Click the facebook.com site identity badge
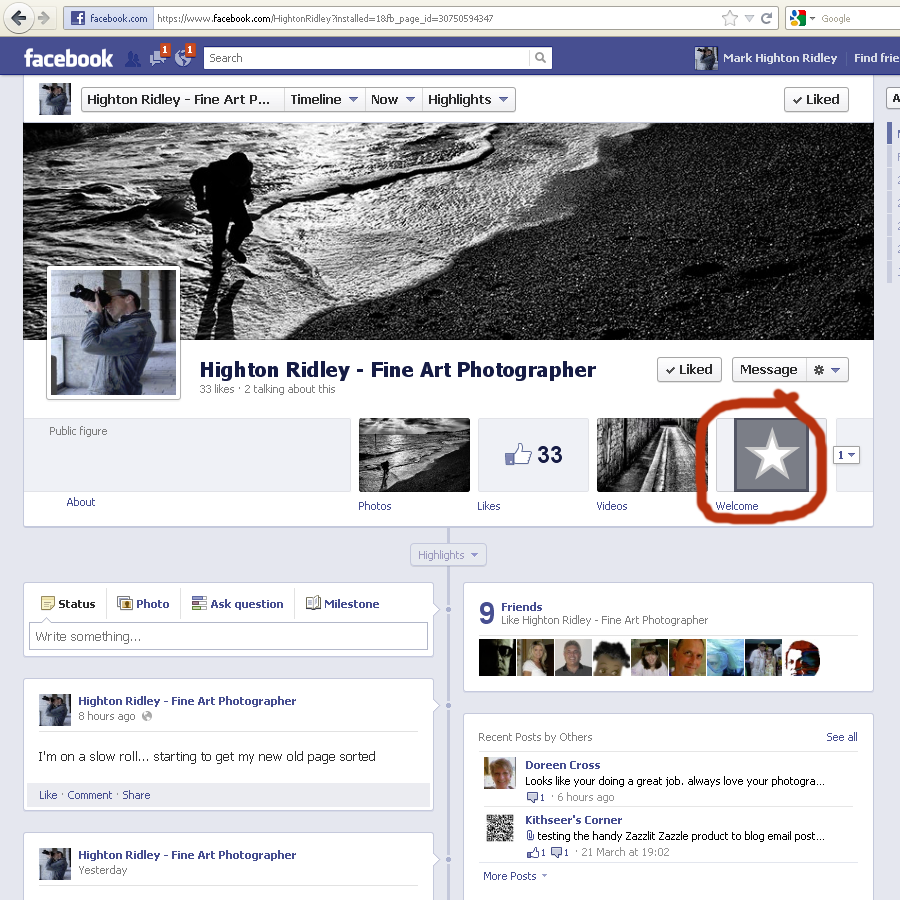Screen dimensions: 900x900 point(109,18)
